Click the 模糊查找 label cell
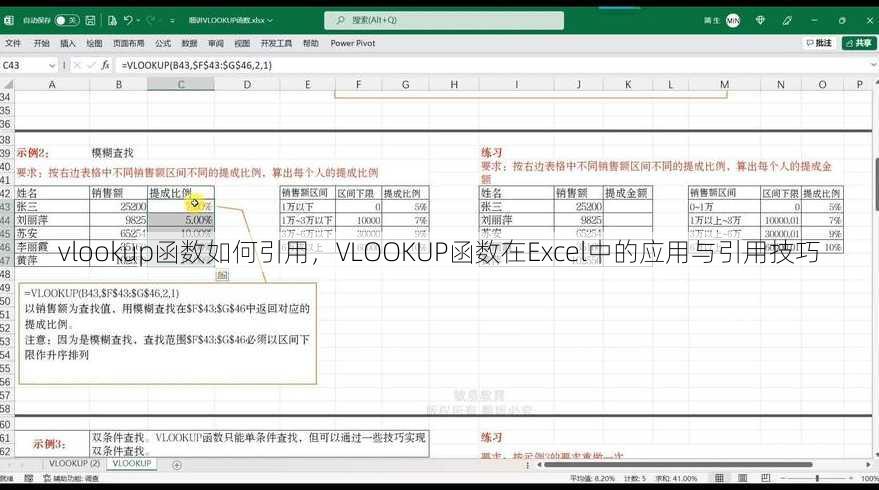 click(x=118, y=152)
